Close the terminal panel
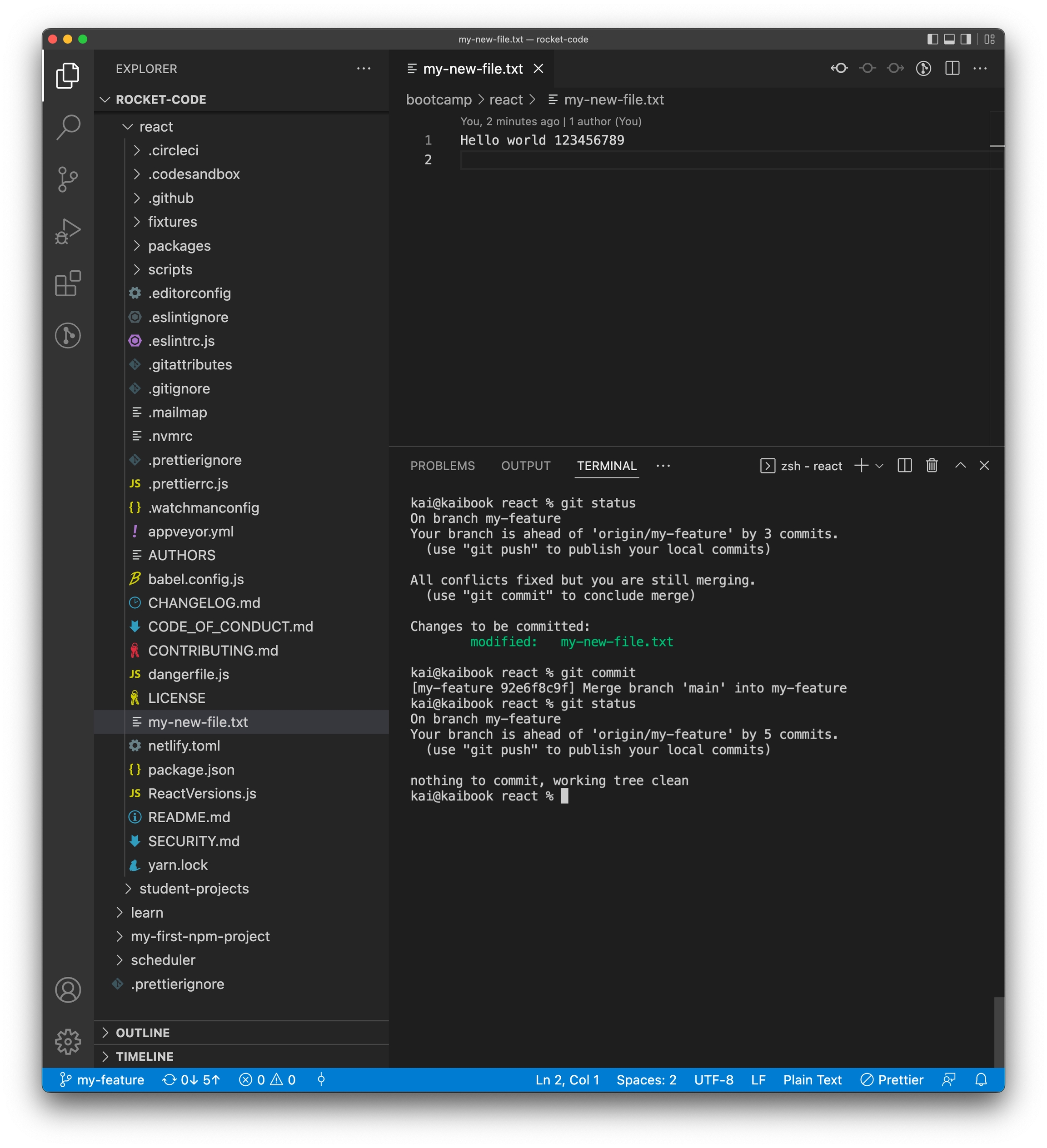 [984, 465]
